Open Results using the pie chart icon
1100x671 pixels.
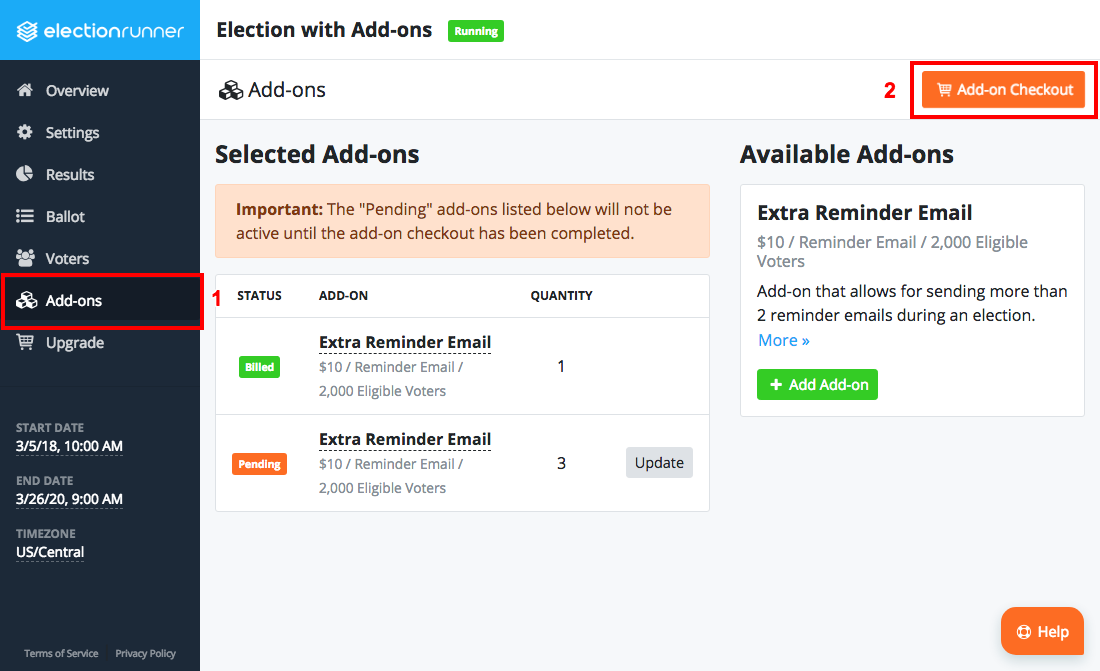(27, 174)
